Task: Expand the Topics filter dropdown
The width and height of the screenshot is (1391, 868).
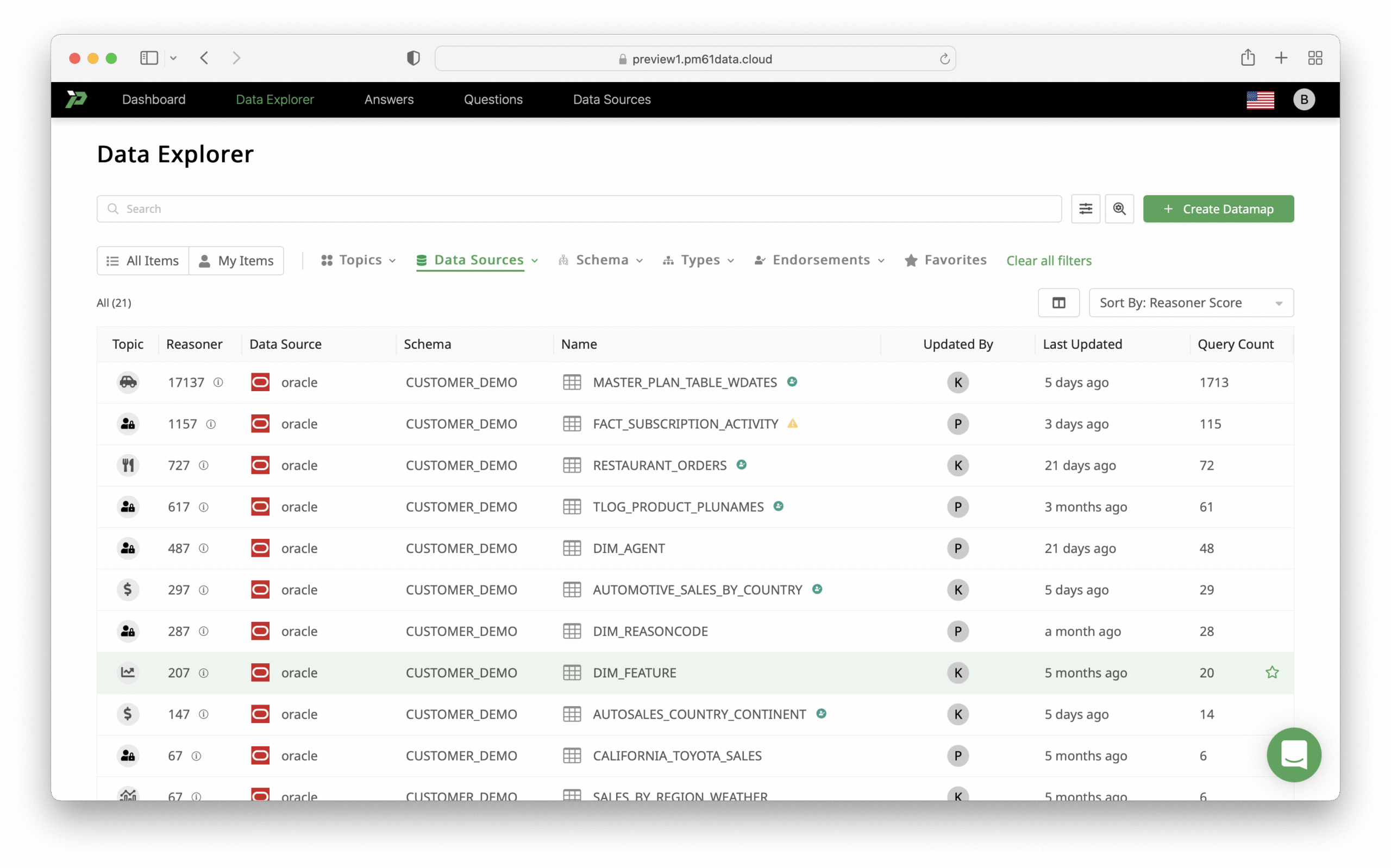Action: [x=358, y=261]
